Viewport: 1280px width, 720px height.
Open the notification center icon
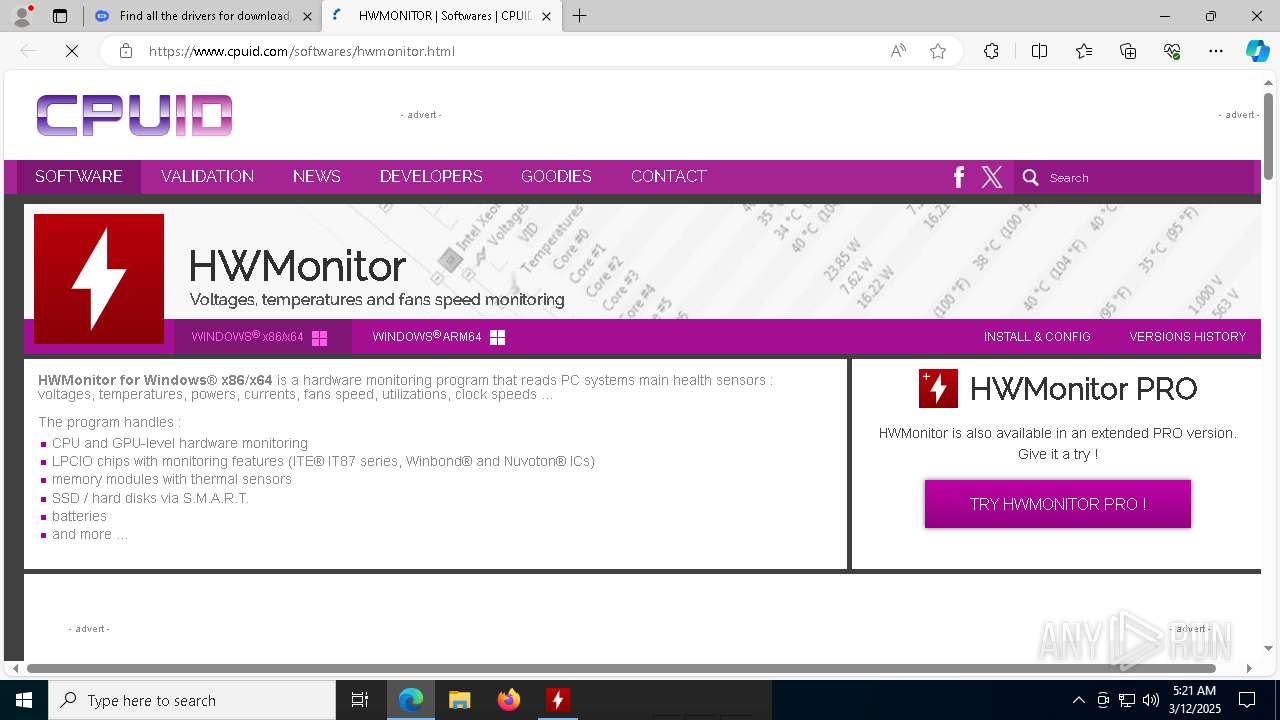[x=1247, y=700]
